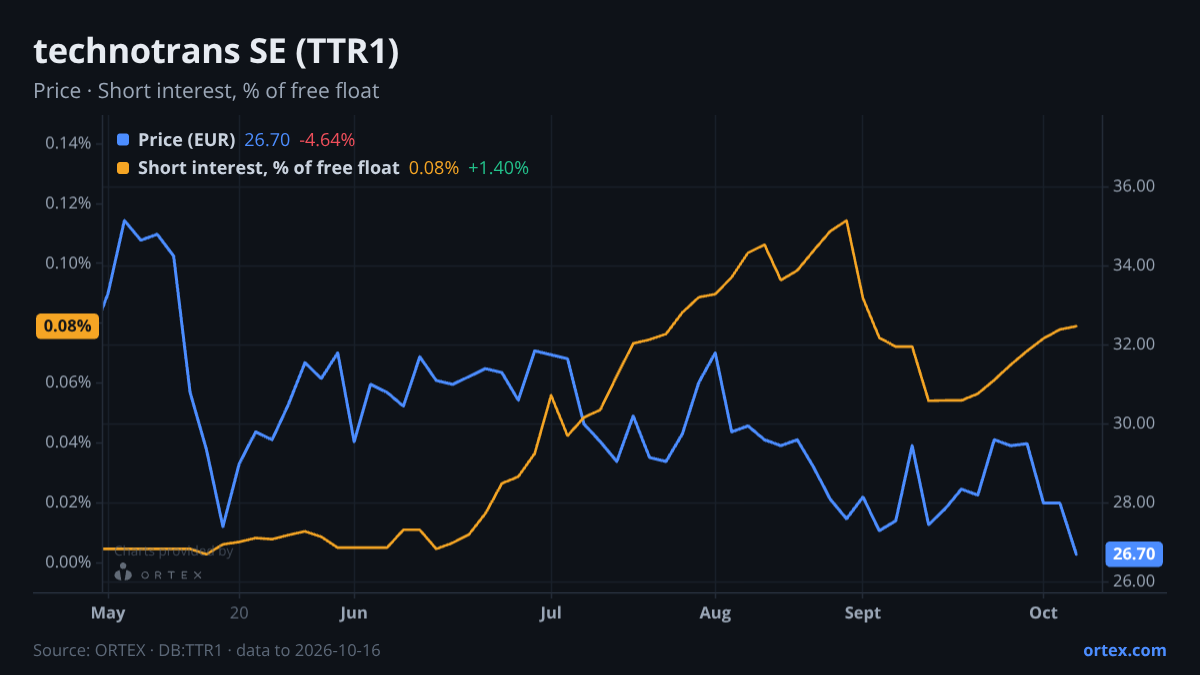Click the 0.06% left axis label
1200x675 pixels.
68,382
